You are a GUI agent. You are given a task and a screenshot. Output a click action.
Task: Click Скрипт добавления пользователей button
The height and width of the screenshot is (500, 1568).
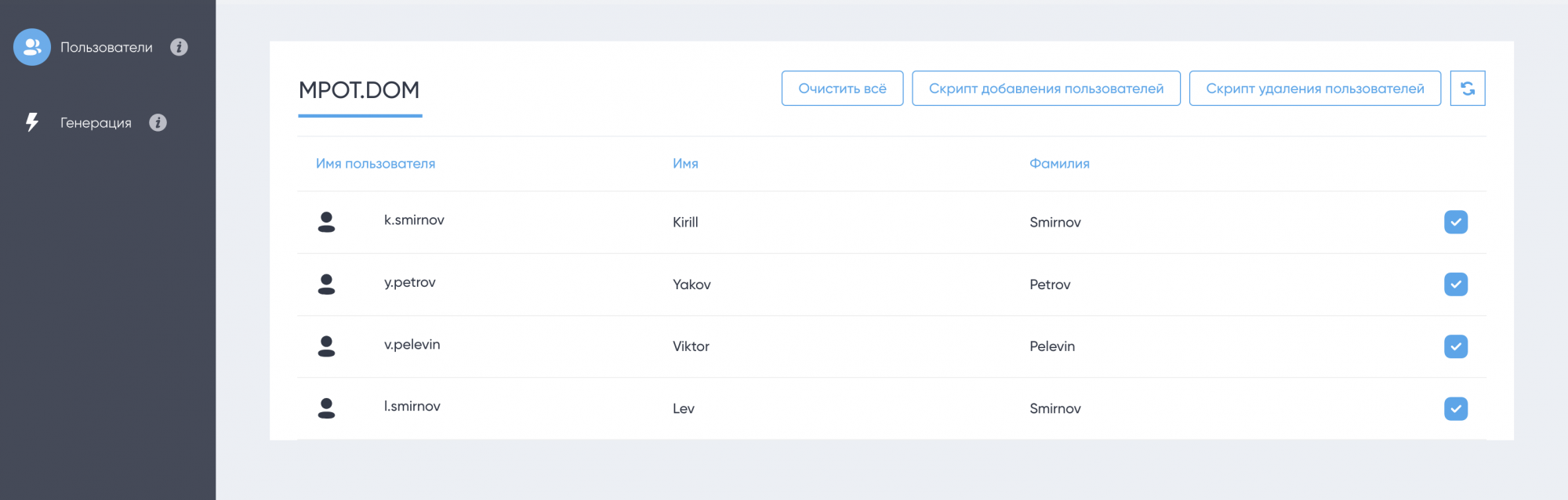1046,89
